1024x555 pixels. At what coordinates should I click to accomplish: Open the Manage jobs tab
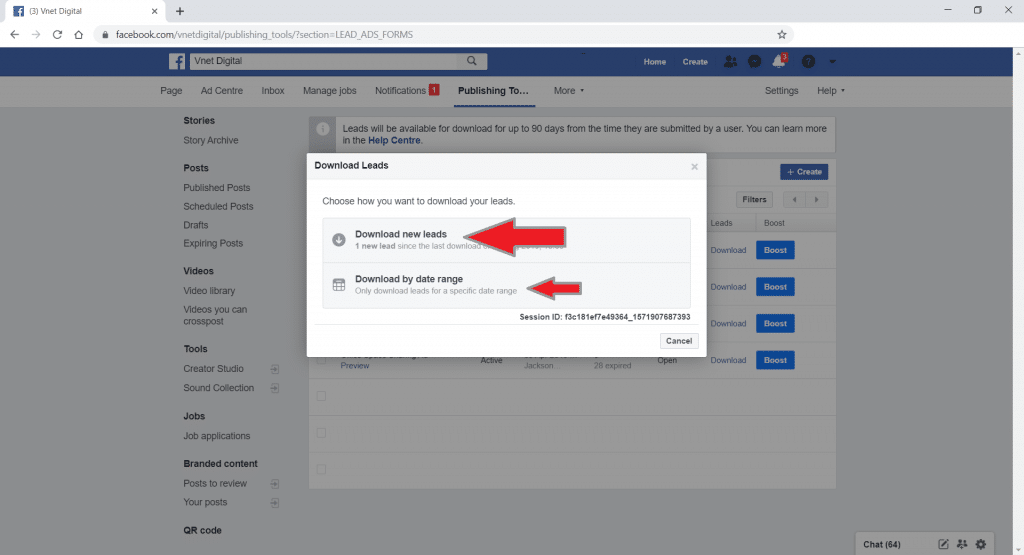coord(330,91)
